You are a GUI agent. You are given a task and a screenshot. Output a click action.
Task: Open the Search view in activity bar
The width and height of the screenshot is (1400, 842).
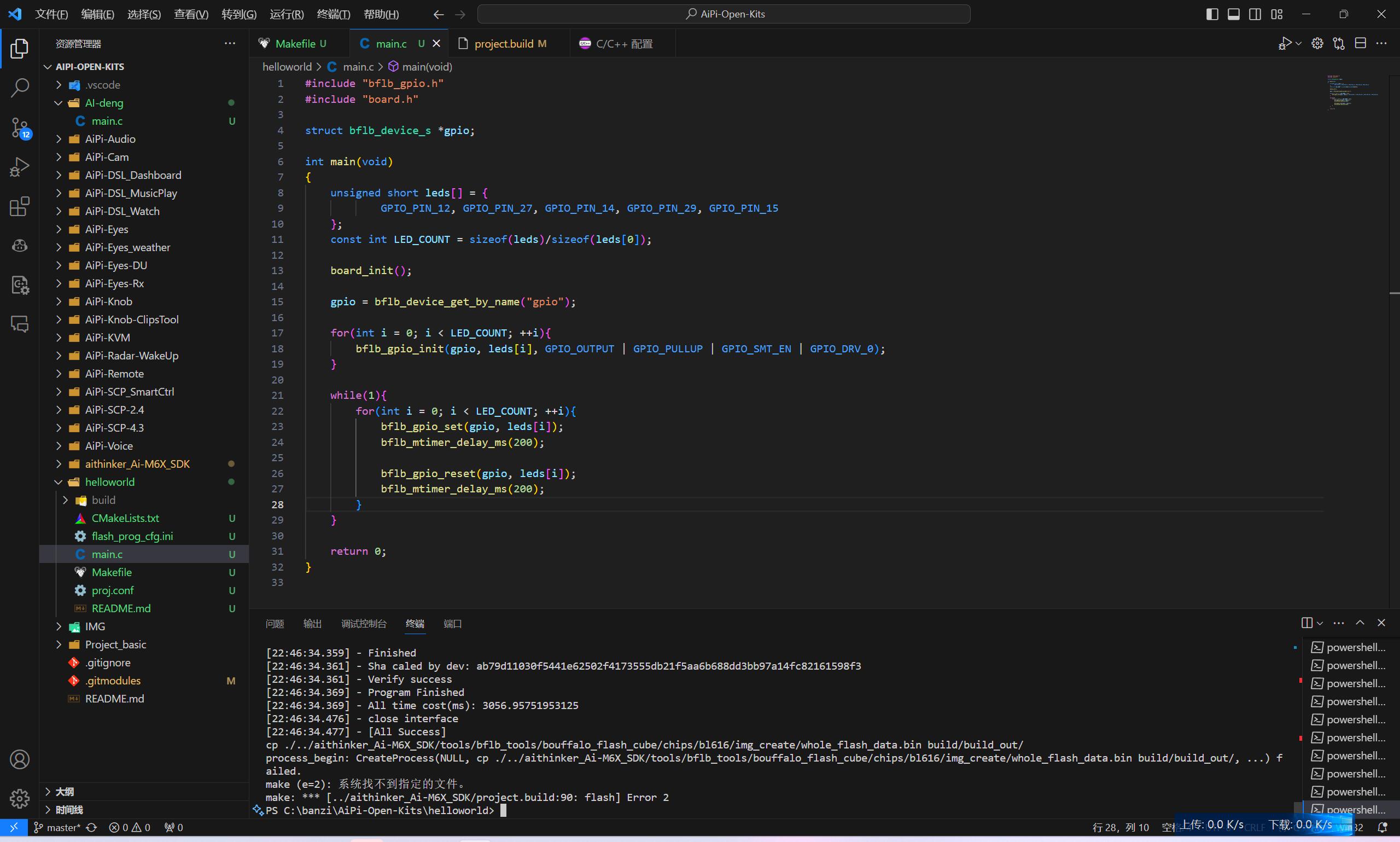pos(19,88)
